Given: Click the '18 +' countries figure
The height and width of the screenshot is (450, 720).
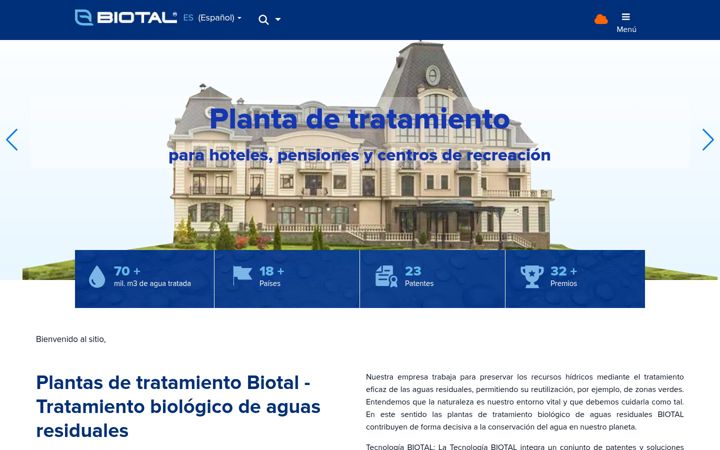Looking at the screenshot, I should (x=272, y=271).
